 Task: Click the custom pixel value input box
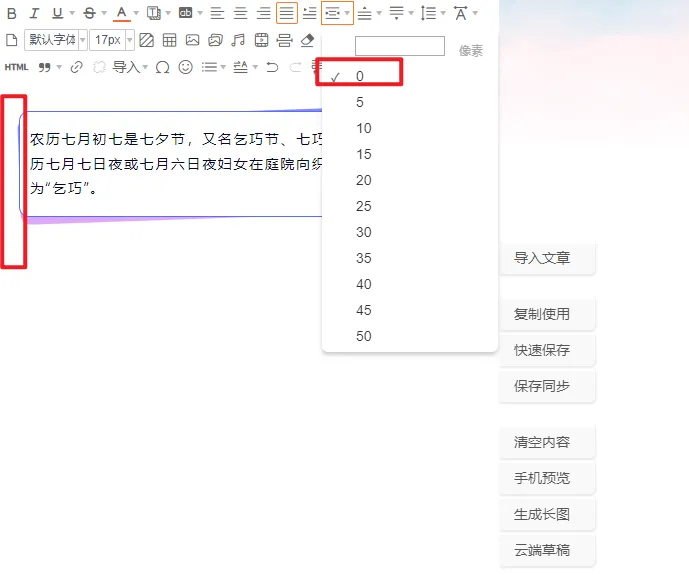point(399,46)
